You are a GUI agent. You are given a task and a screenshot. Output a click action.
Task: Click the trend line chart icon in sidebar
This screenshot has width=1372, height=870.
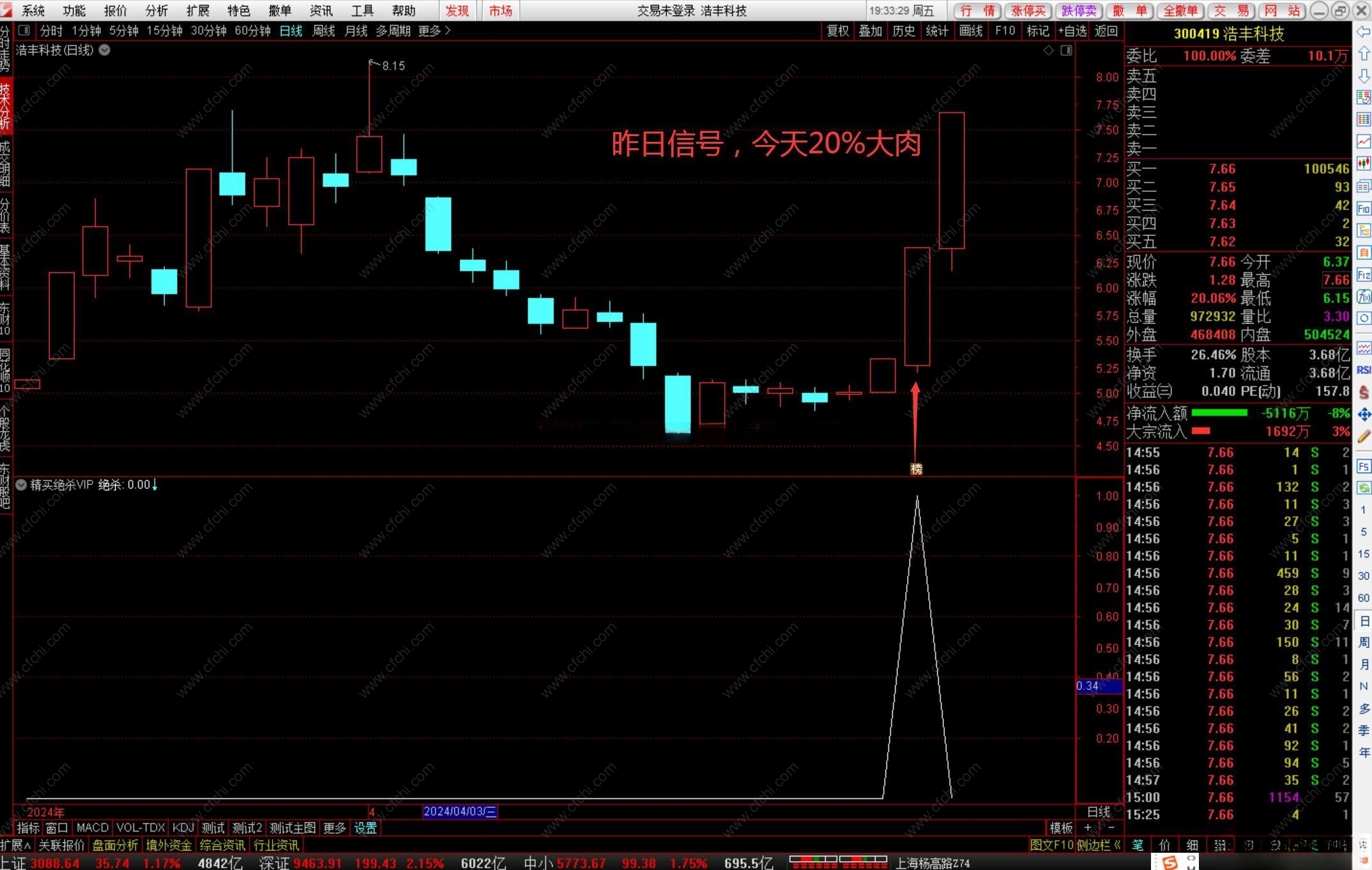[1364, 141]
